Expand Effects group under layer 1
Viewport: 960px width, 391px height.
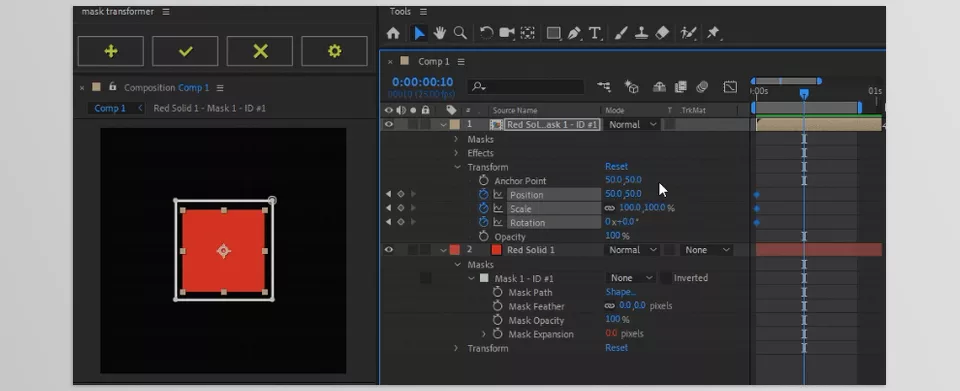pos(456,153)
